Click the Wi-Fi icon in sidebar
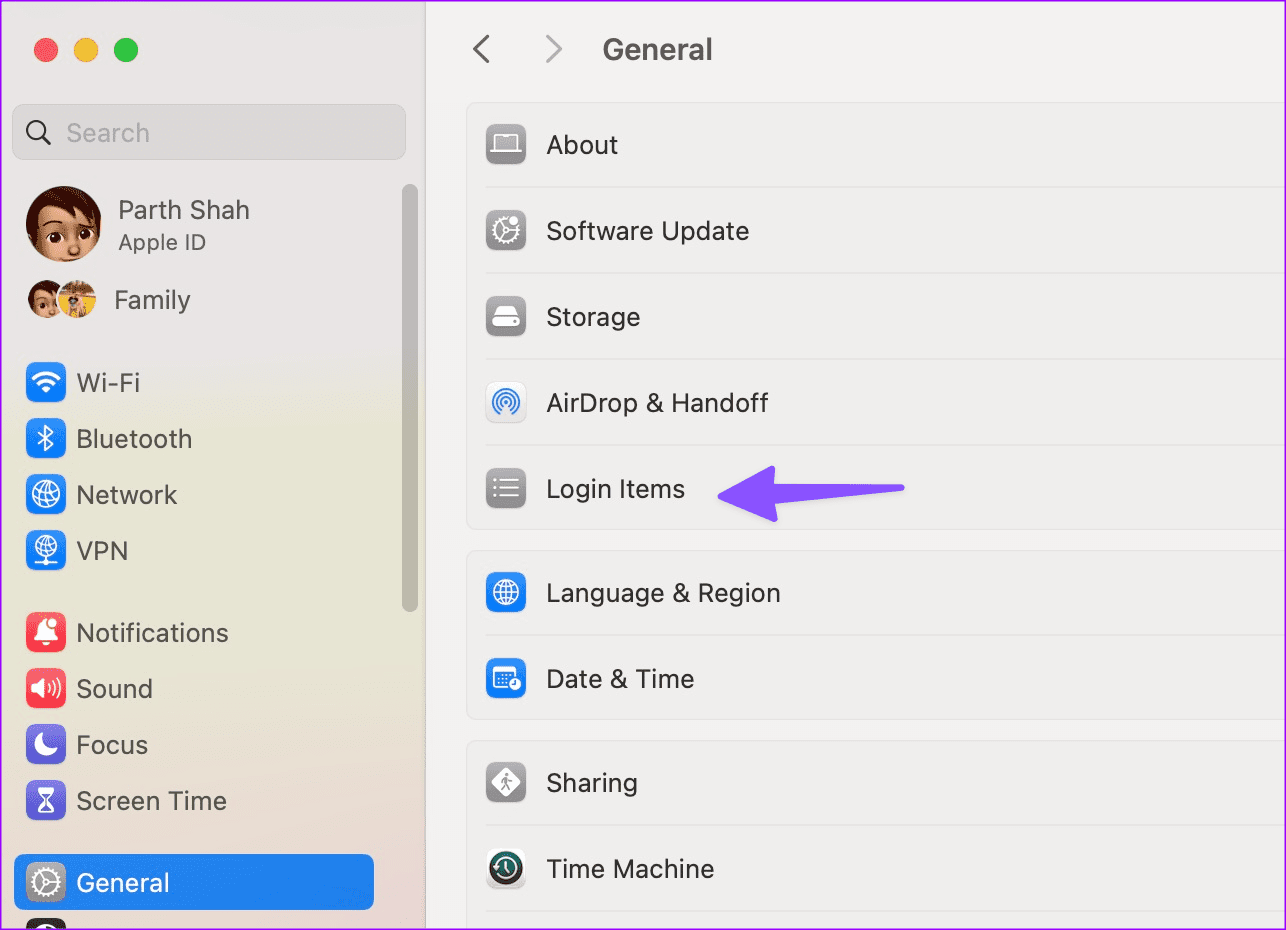 pos(46,383)
